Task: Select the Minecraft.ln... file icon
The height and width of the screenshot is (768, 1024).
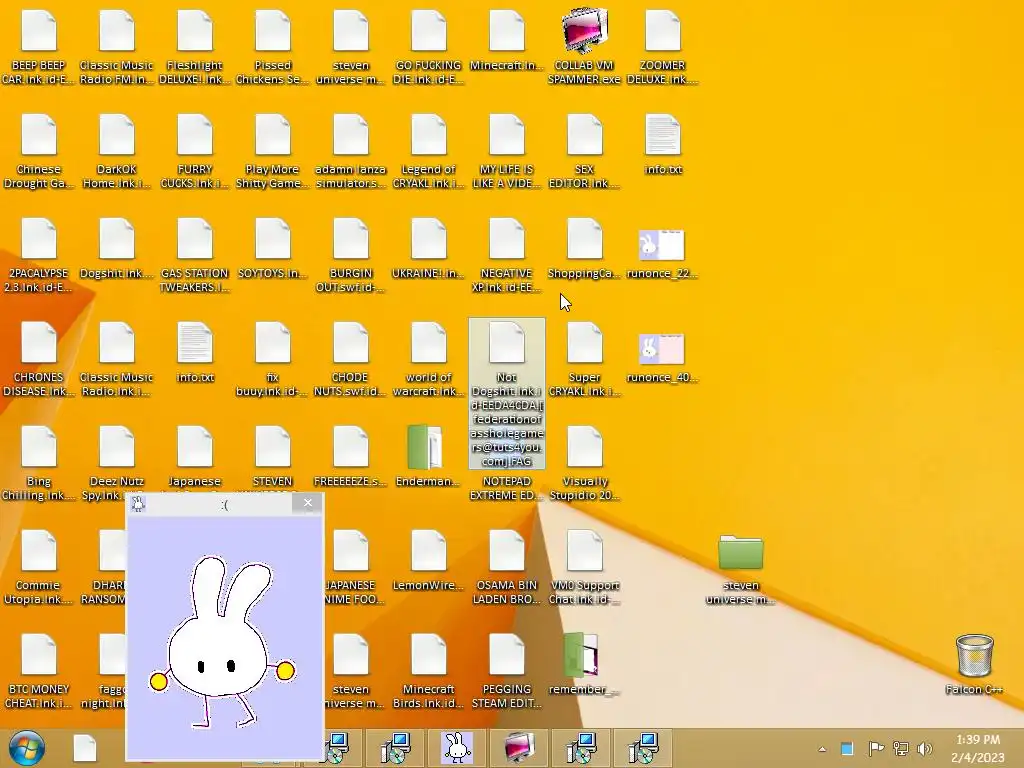Action: click(x=507, y=40)
